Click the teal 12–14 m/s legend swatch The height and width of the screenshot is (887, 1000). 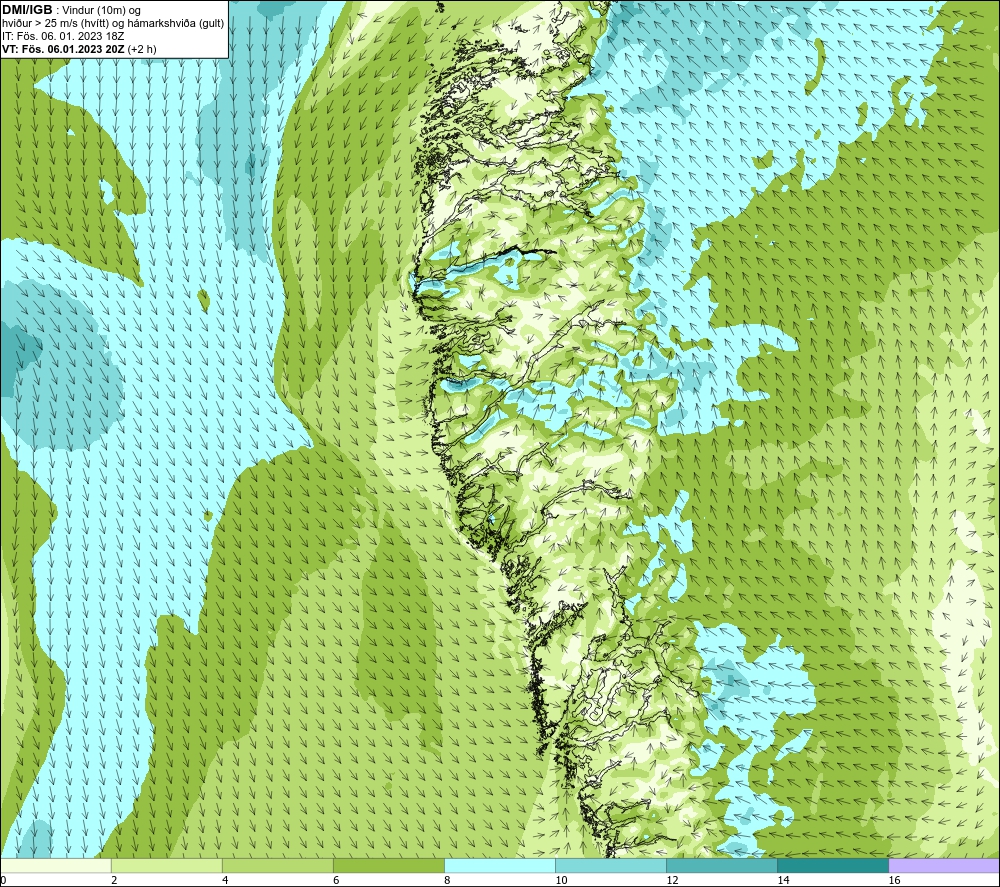point(722,865)
